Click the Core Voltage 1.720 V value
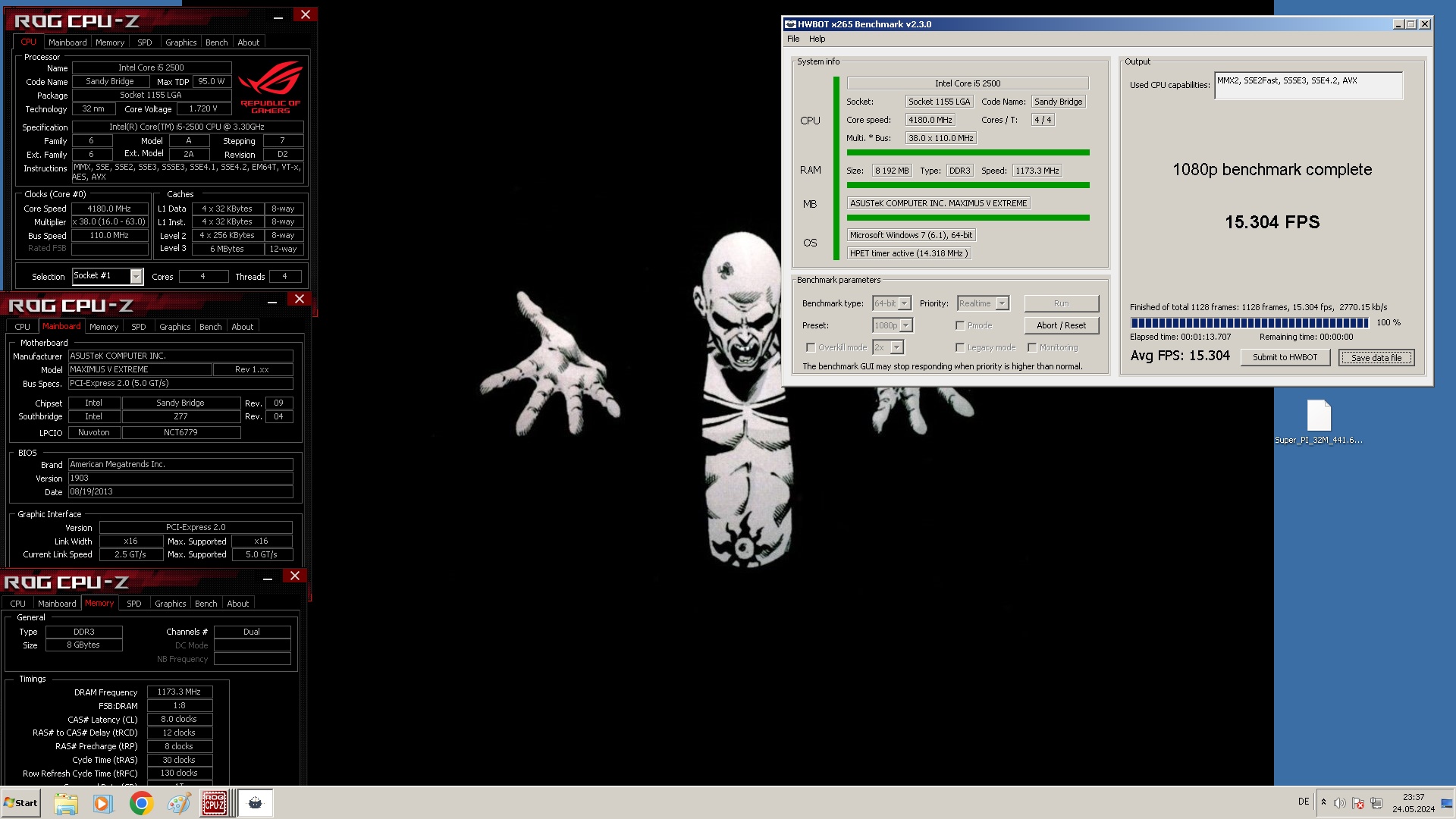This screenshot has height=819, width=1456. 203,108
